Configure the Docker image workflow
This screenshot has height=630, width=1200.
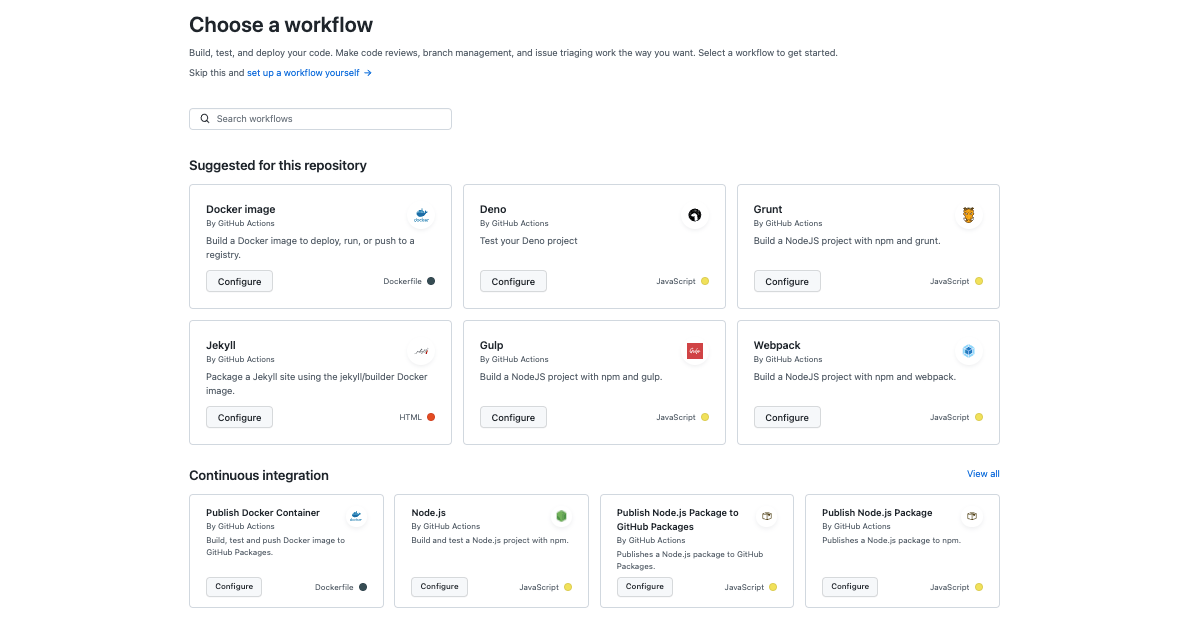click(239, 281)
